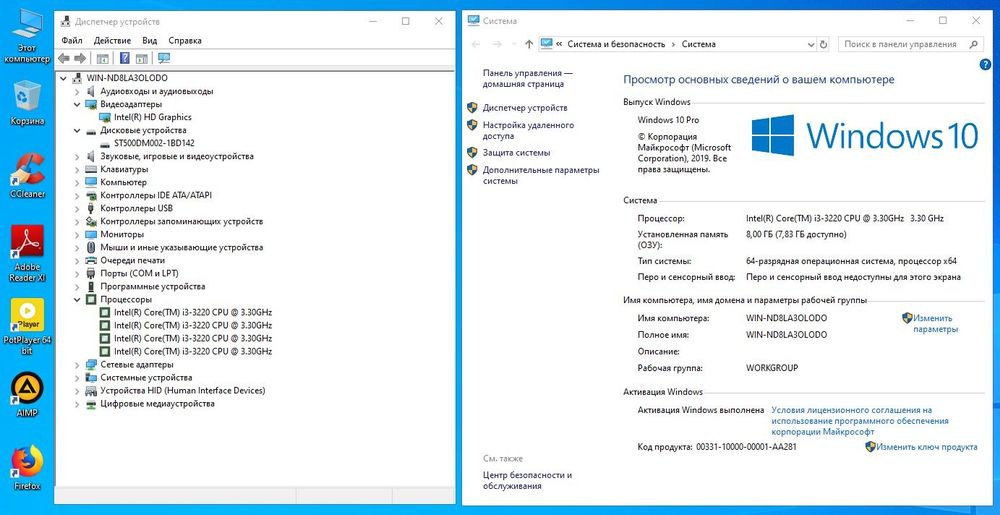Collapse the WIN-ND8LA3OLODO root node
1000x515 pixels.
point(63,78)
